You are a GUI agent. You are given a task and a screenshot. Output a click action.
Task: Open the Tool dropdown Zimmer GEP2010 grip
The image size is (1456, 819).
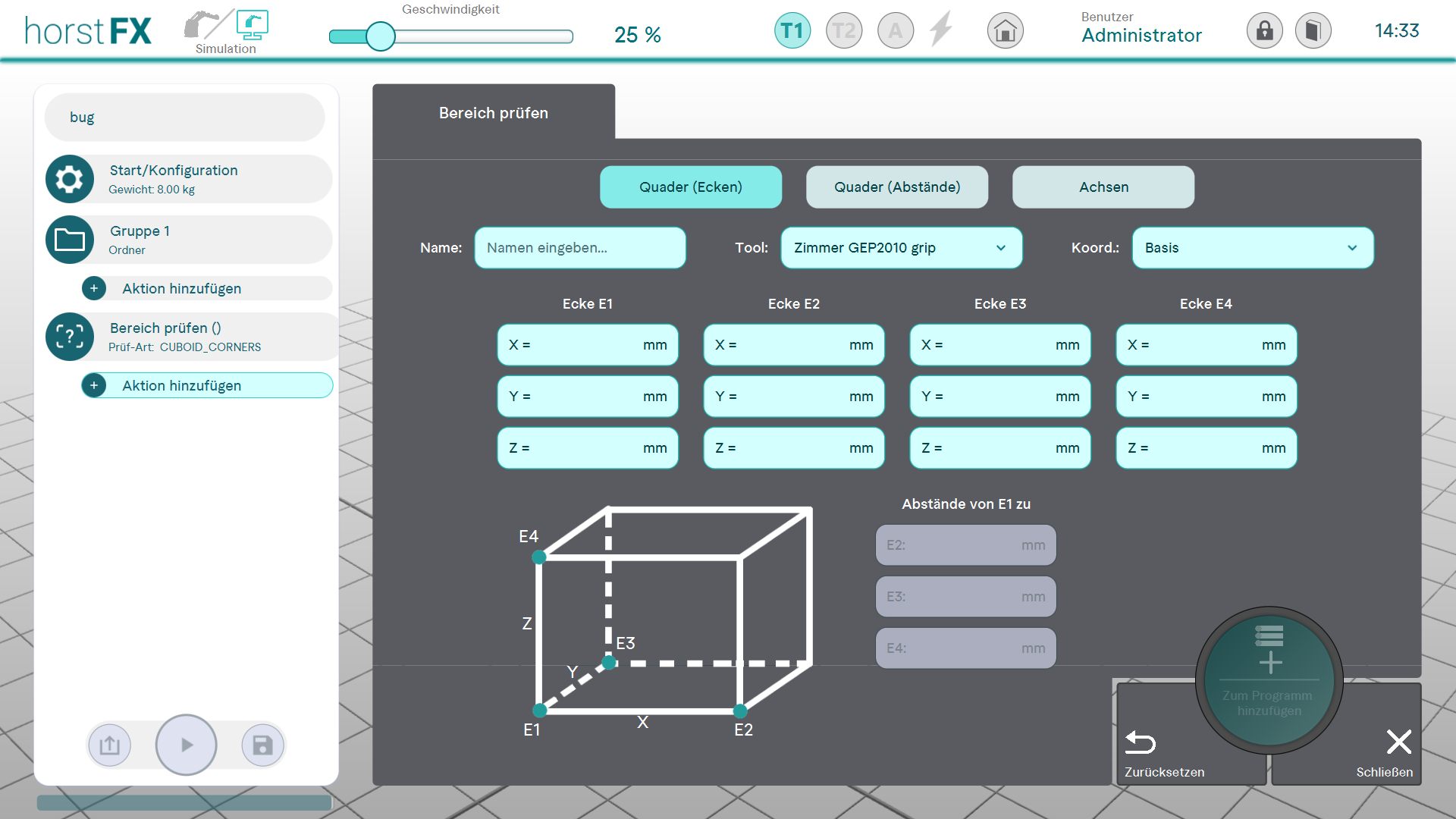(901, 248)
